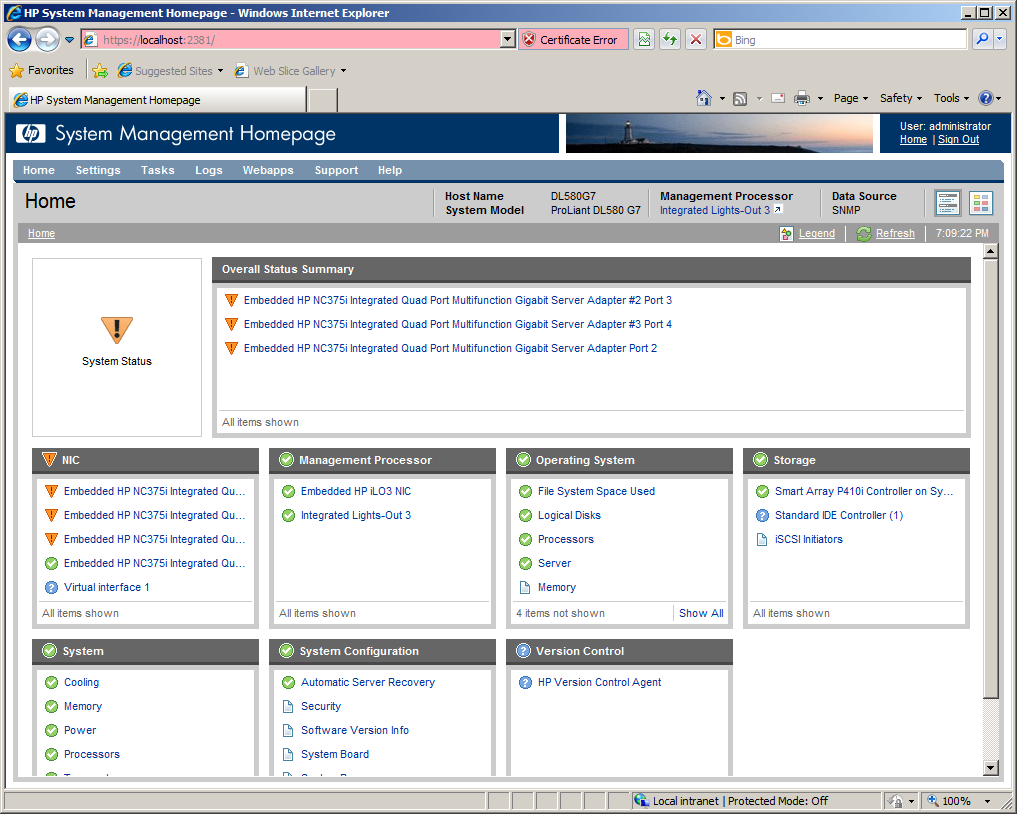Viewport: 1017px width, 814px height.
Task: Click the Read Mail icon
Action: (778, 98)
